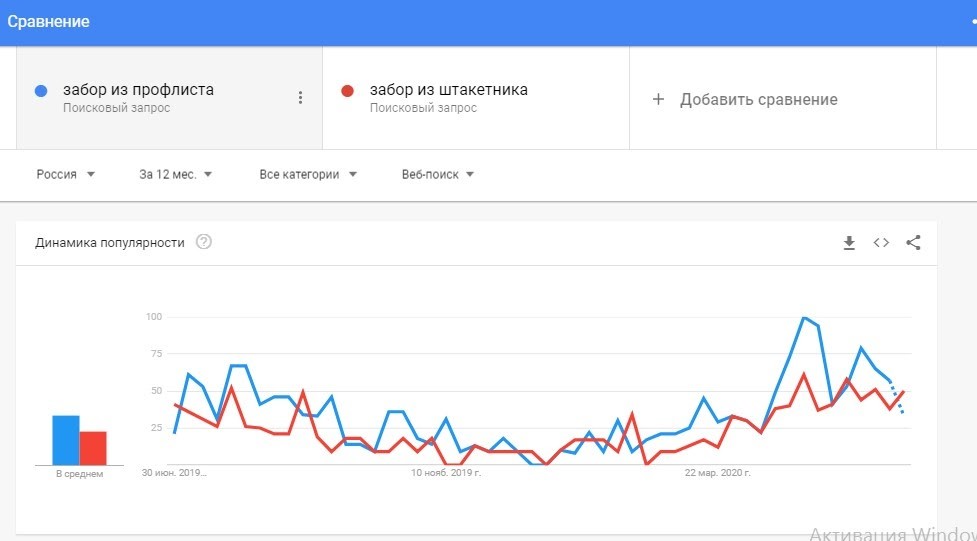Open help for Динамика популярности

click(204, 242)
